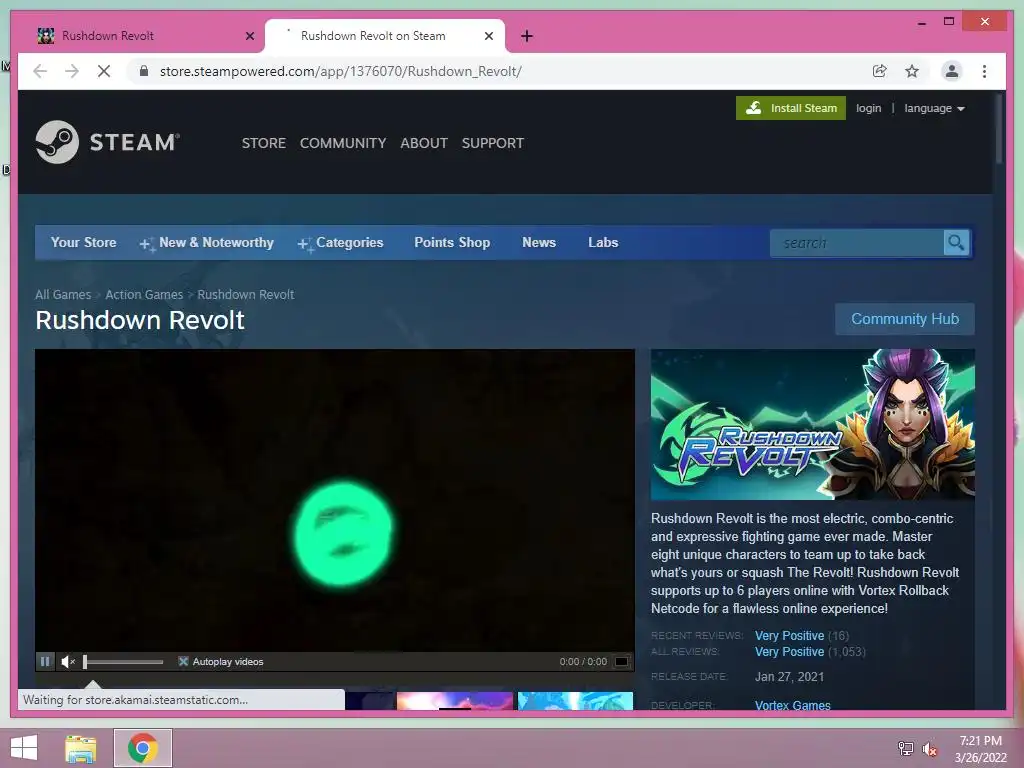The image size is (1024, 768).
Task: Go back to the previous page
Action: (x=40, y=71)
